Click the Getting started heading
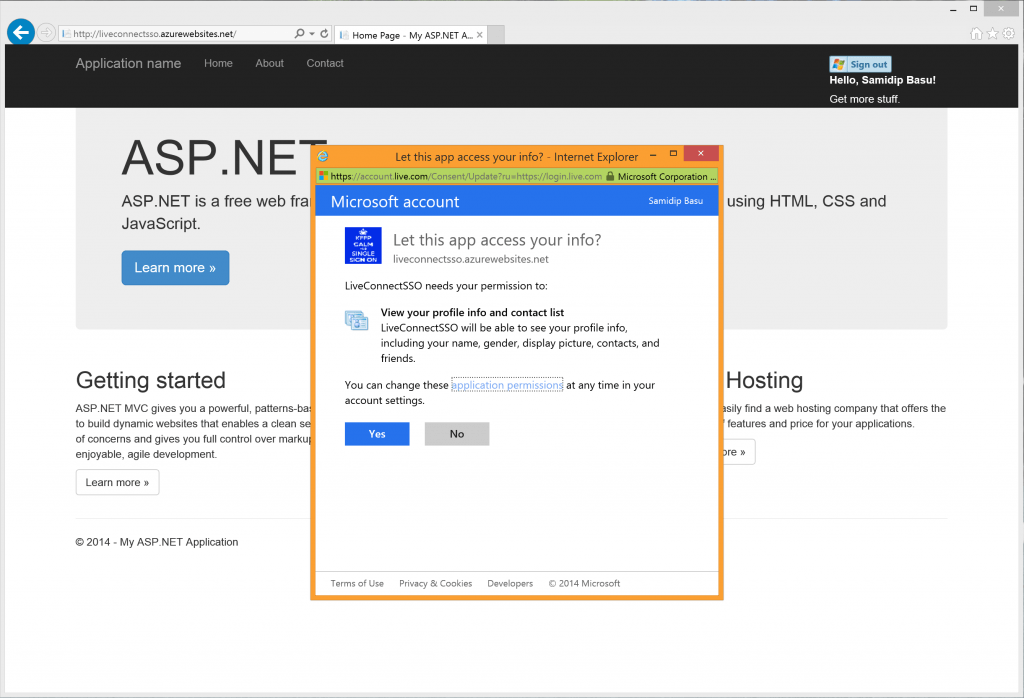1024x698 pixels. click(x=150, y=381)
